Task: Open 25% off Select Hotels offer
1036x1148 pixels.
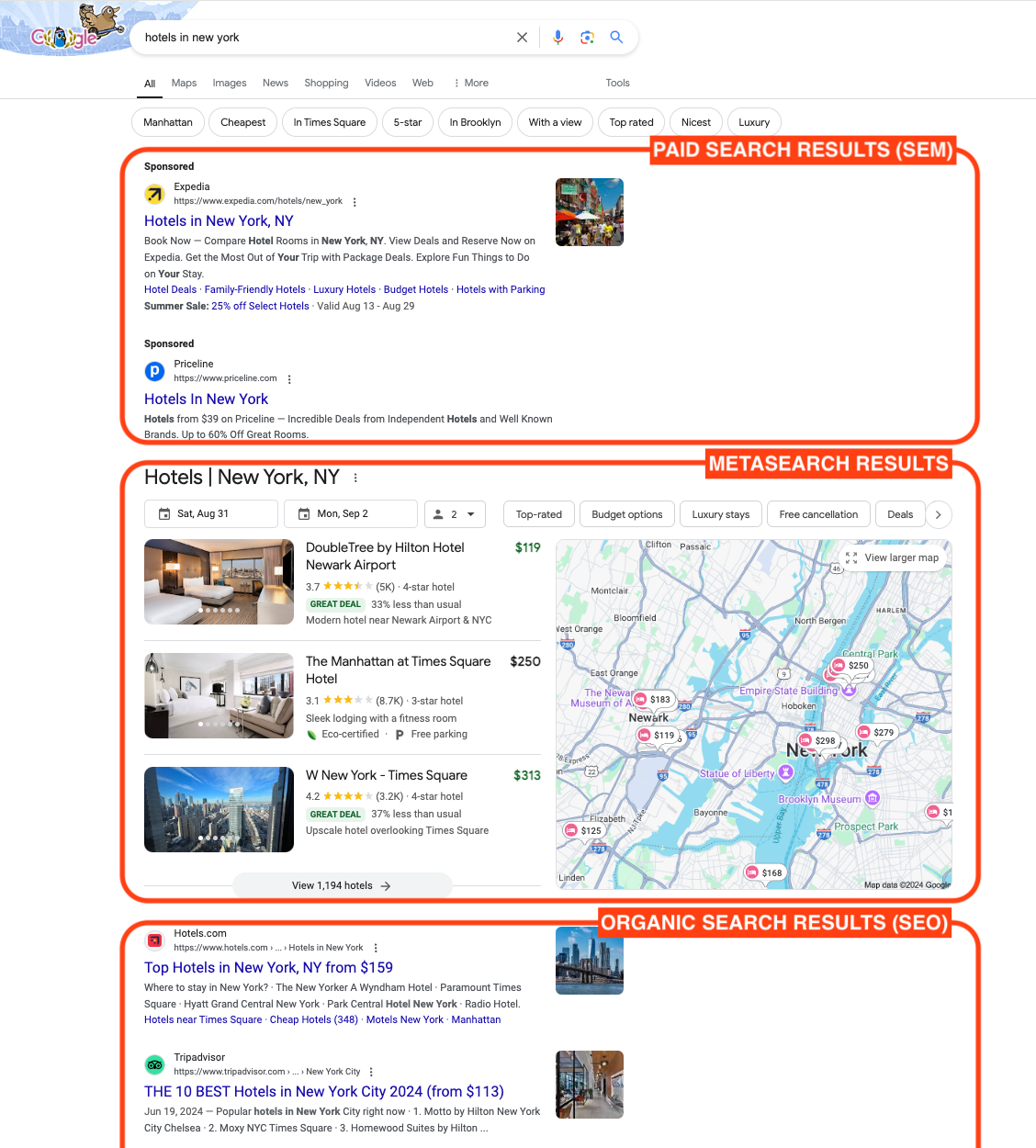Action: tap(260, 306)
